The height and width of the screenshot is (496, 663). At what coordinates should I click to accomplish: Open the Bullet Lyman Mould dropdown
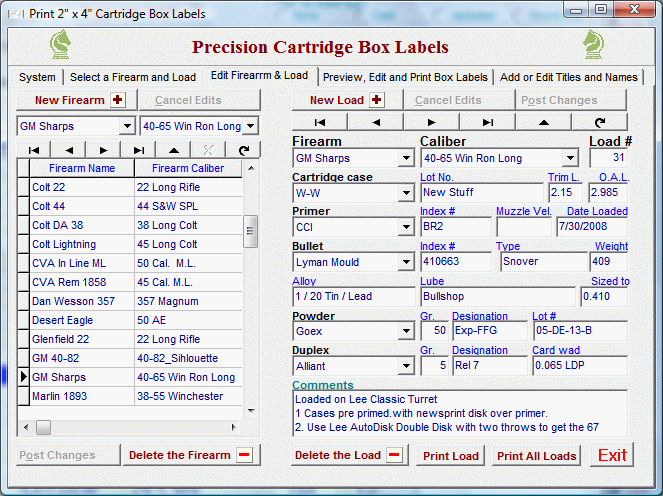(406, 262)
